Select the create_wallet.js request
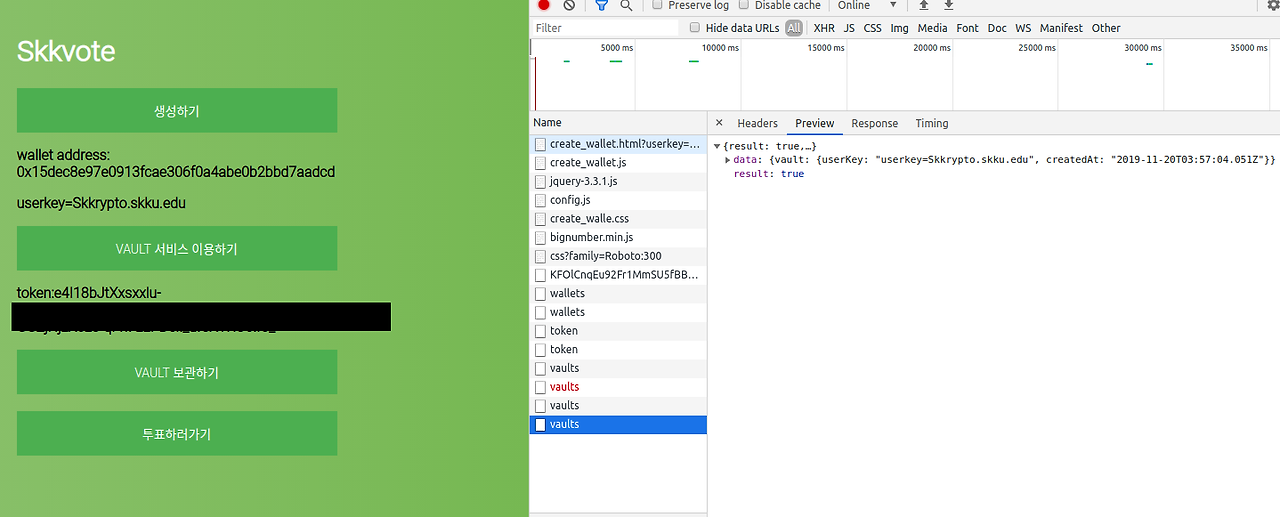This screenshot has height=517, width=1280. [618, 162]
